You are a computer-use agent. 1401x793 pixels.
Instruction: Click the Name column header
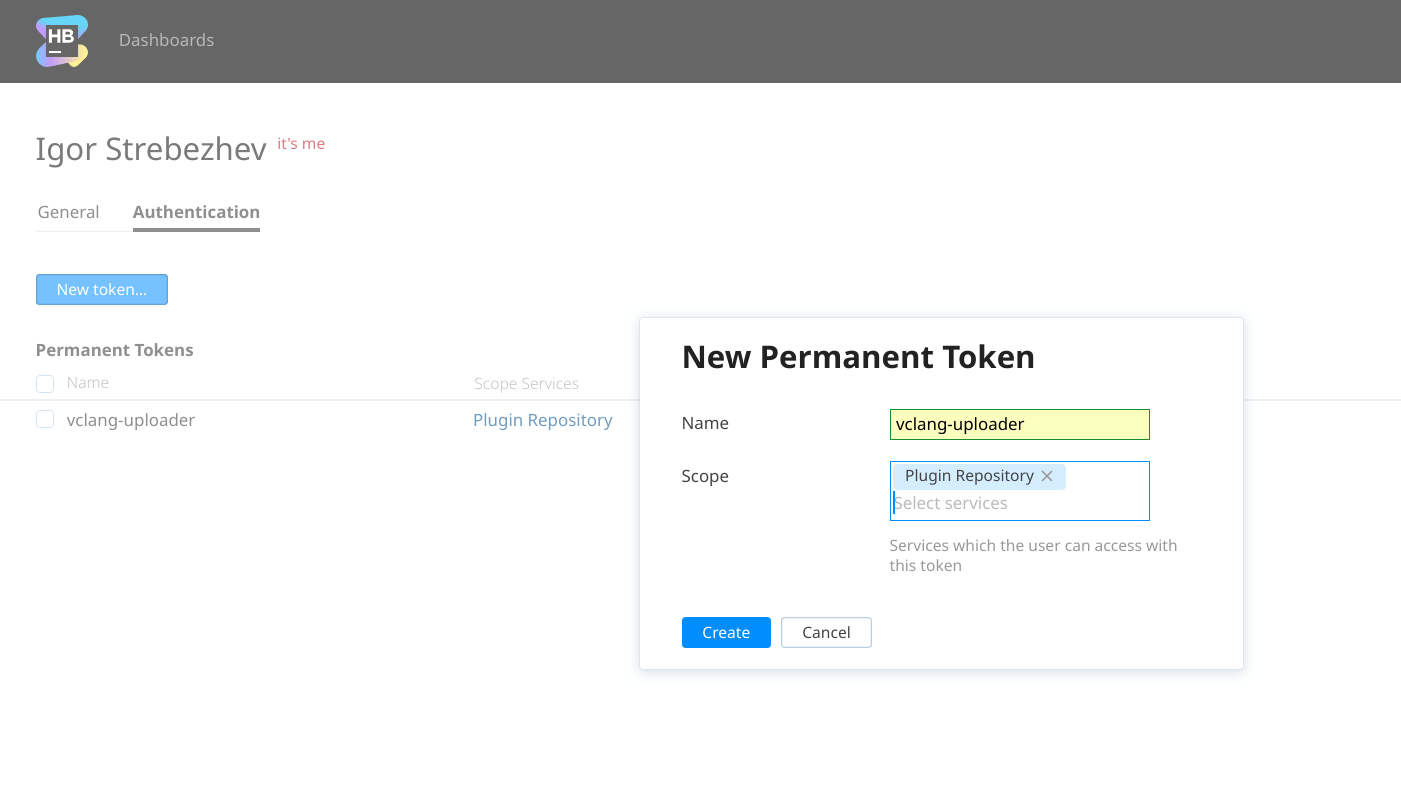88,382
